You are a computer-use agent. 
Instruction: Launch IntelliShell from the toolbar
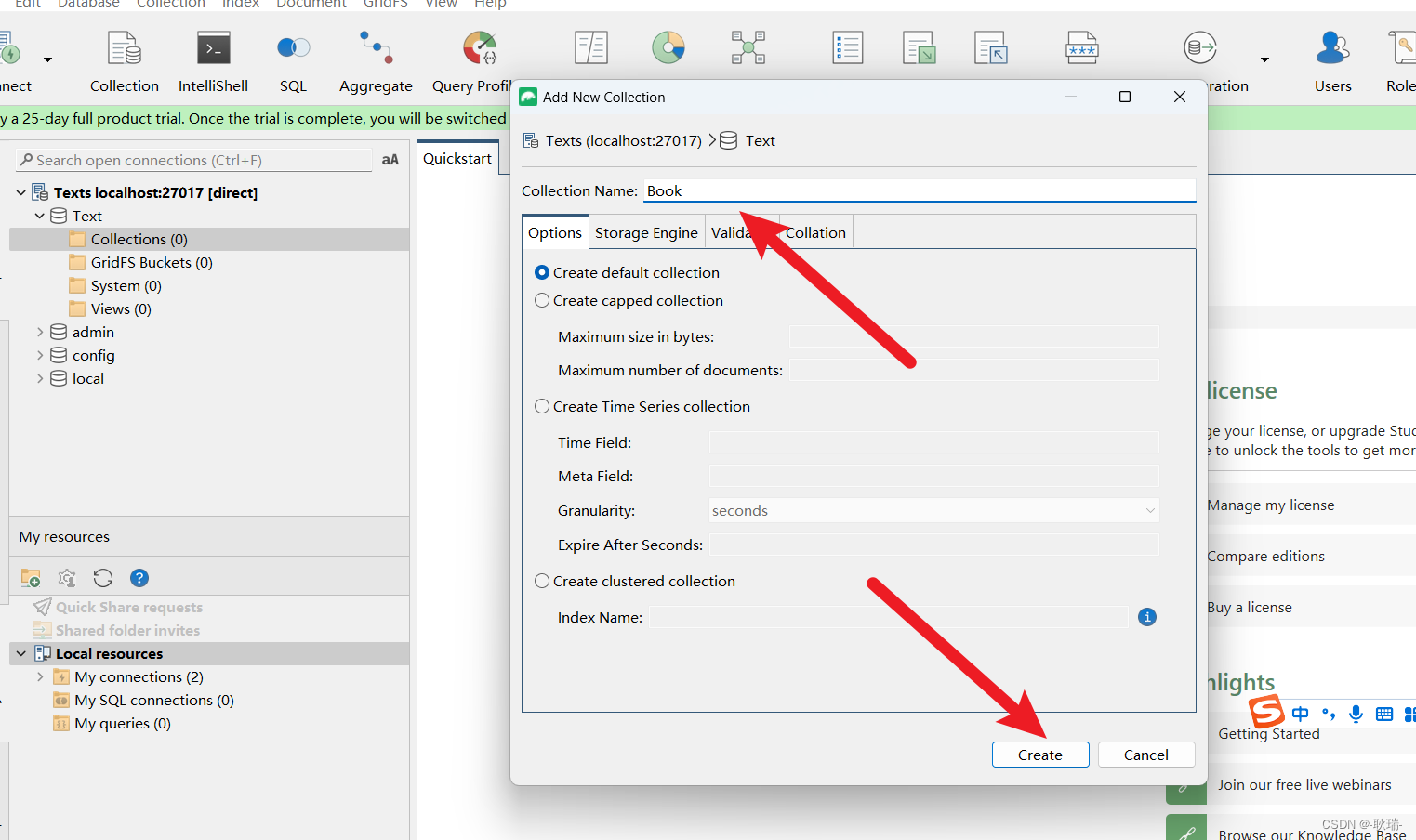213,62
